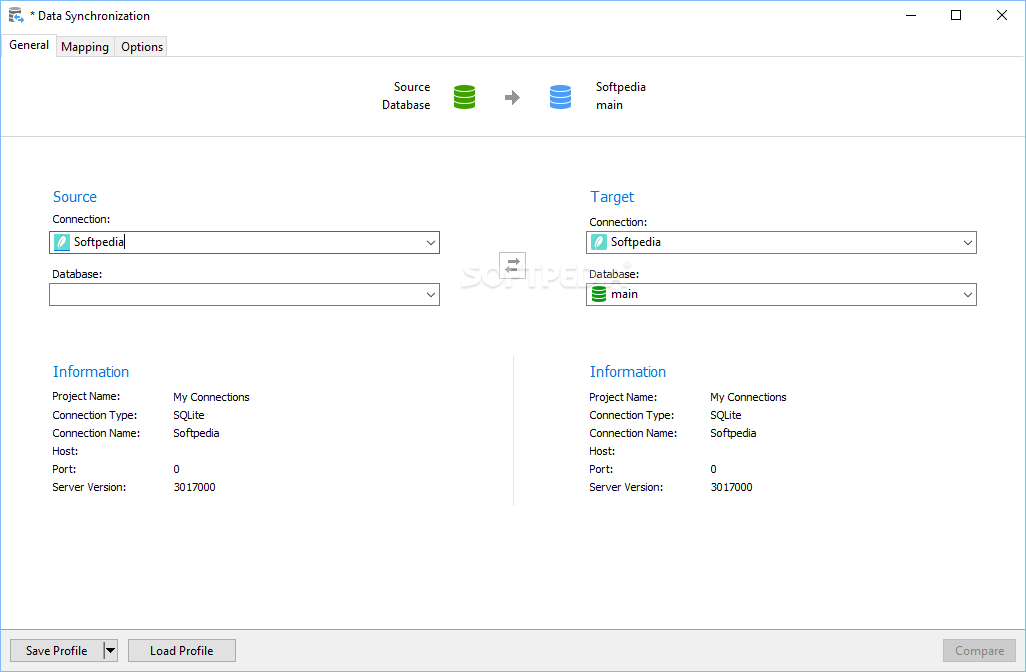
Task: Open the Source Database dropdown arrow
Action: point(431,294)
